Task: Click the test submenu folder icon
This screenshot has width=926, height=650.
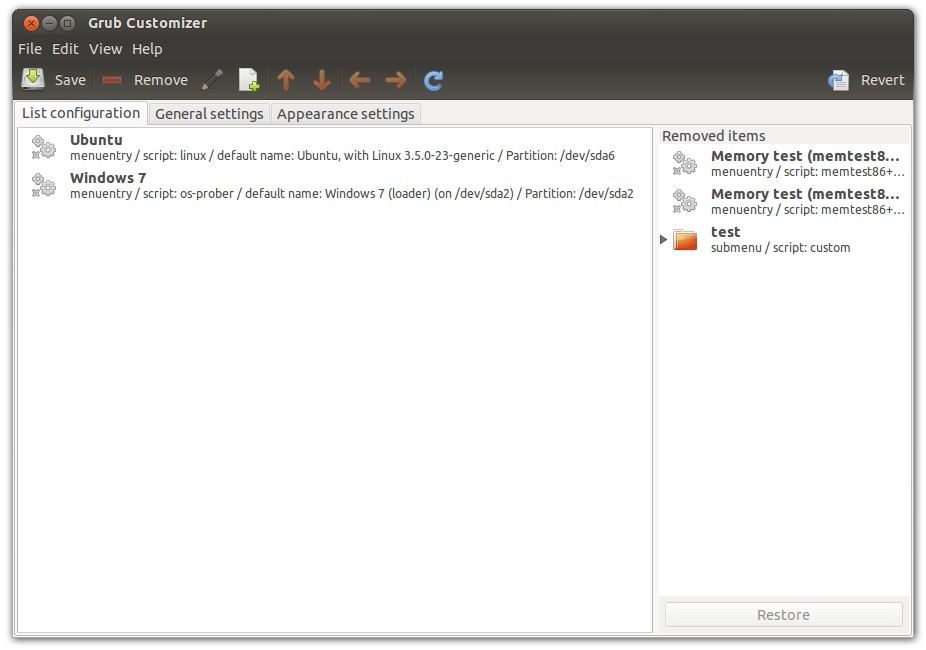Action: pyautogui.click(x=685, y=239)
